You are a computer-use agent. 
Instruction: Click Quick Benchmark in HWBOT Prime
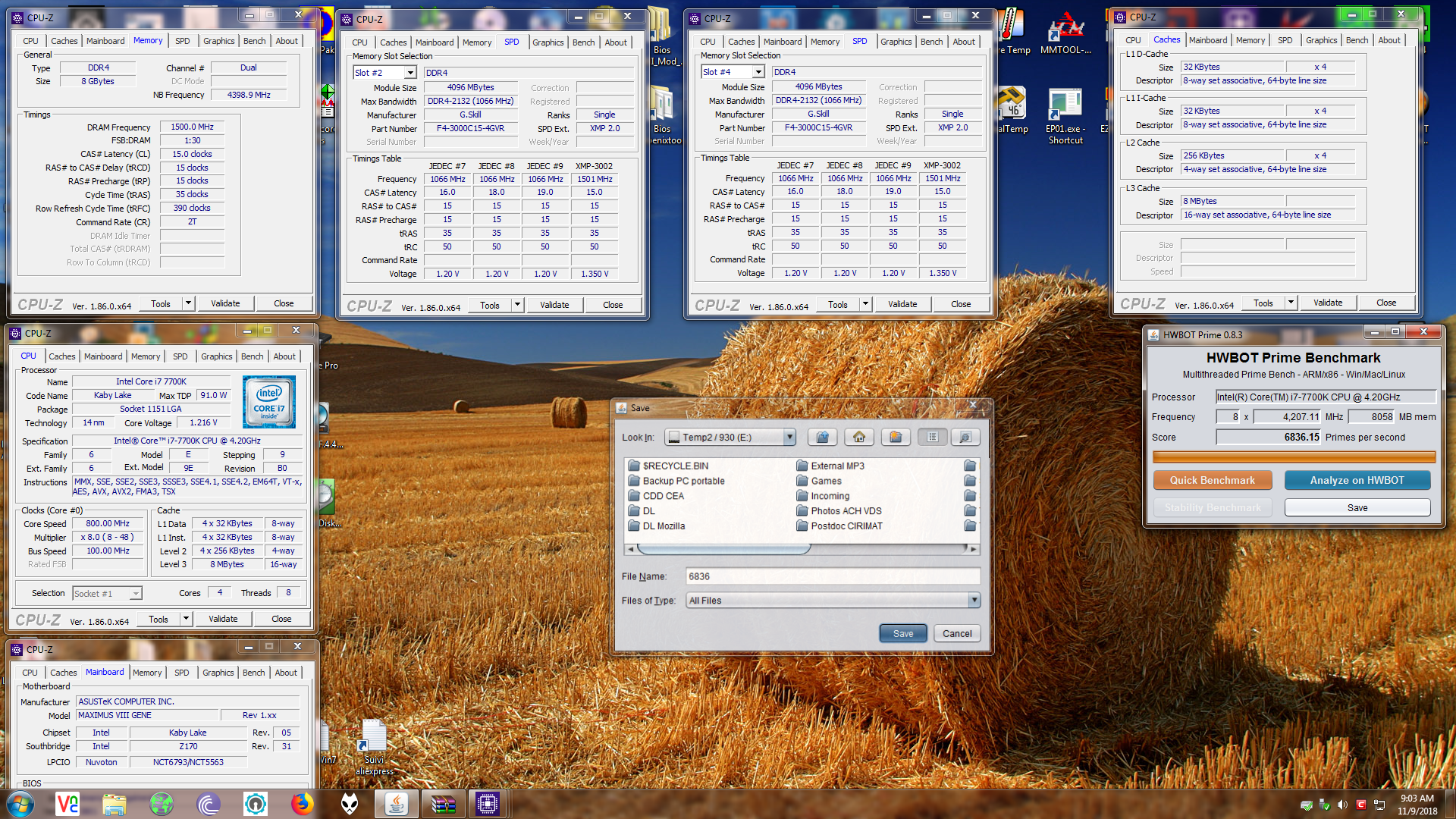(x=1213, y=481)
